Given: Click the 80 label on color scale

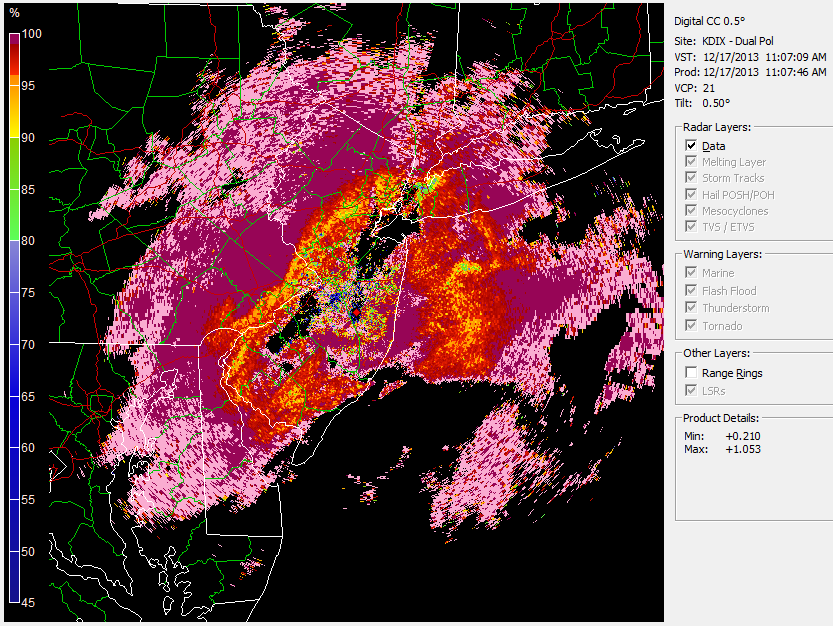Looking at the screenshot, I should [x=28, y=241].
